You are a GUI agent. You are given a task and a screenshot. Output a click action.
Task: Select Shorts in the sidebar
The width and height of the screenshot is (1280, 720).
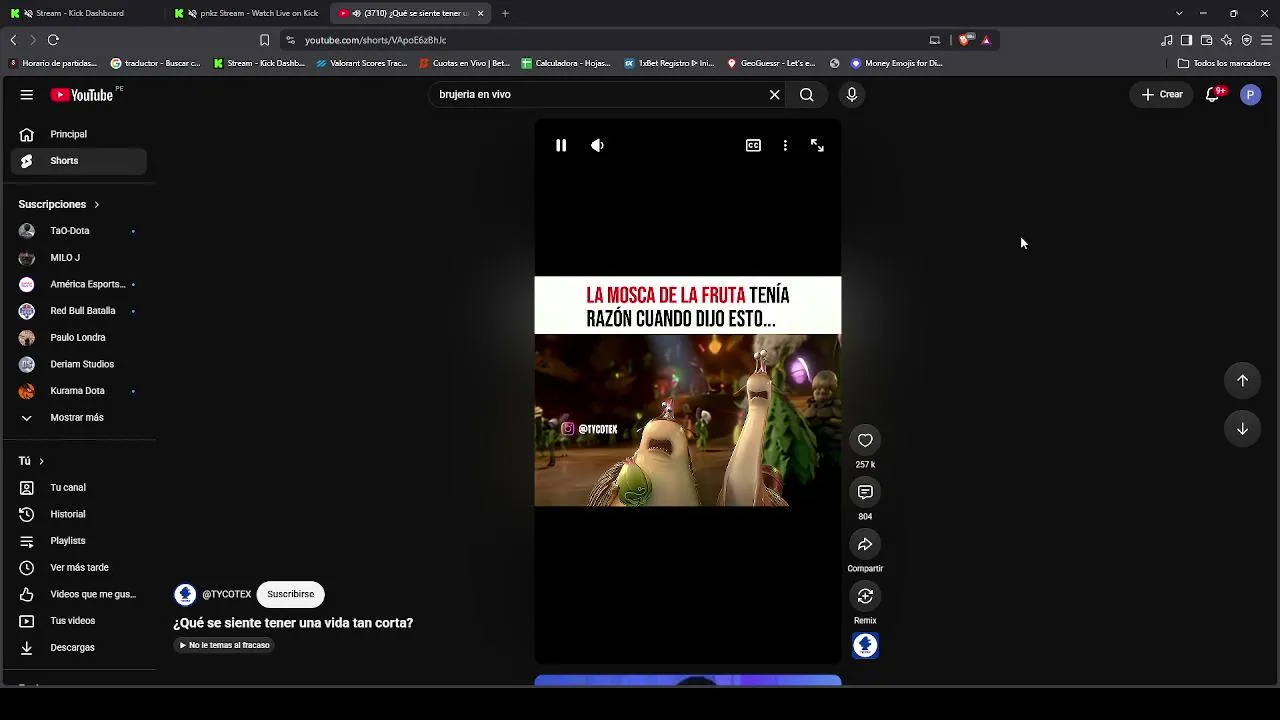pyautogui.click(x=79, y=161)
